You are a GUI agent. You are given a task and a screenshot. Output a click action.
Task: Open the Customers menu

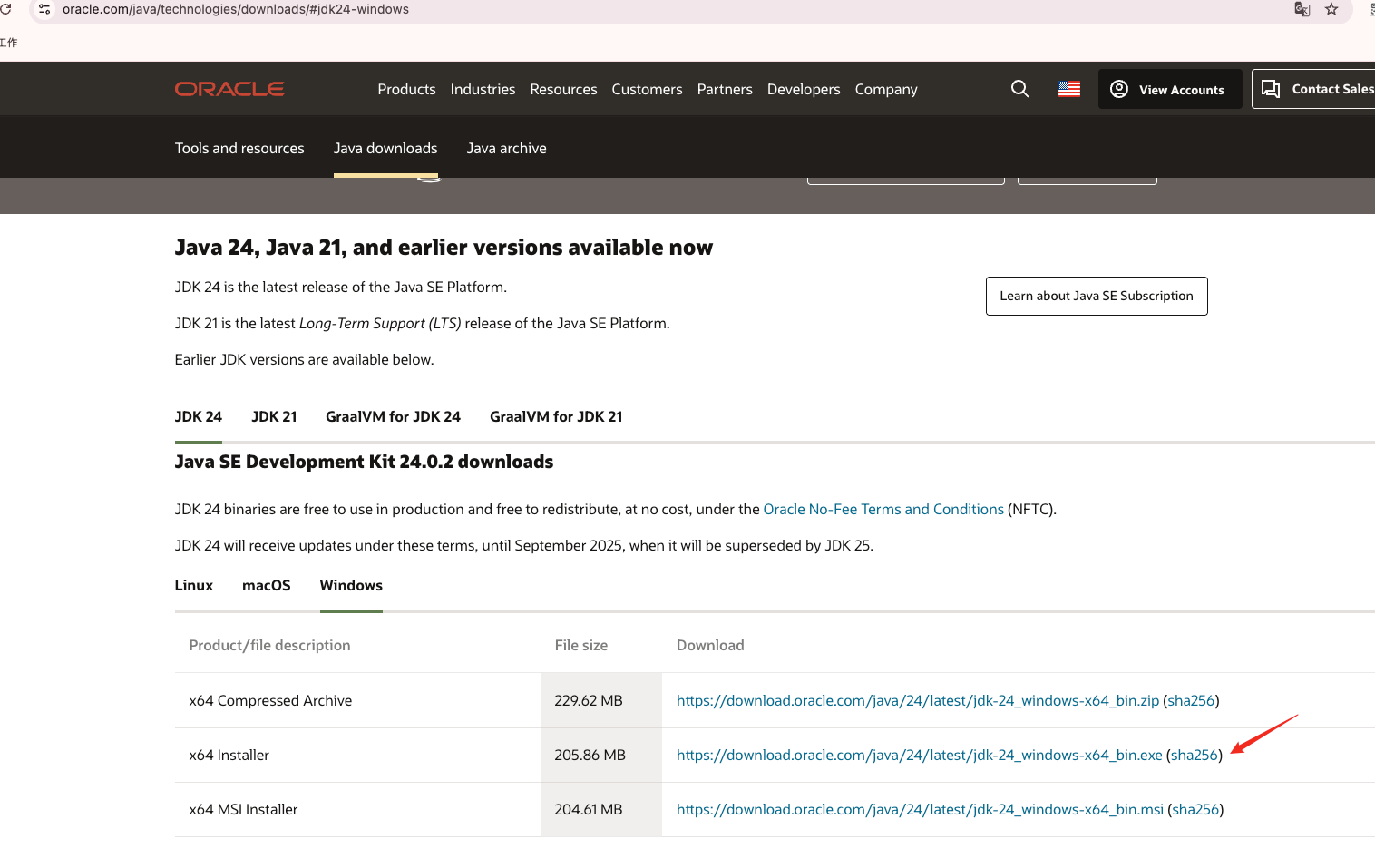(647, 89)
